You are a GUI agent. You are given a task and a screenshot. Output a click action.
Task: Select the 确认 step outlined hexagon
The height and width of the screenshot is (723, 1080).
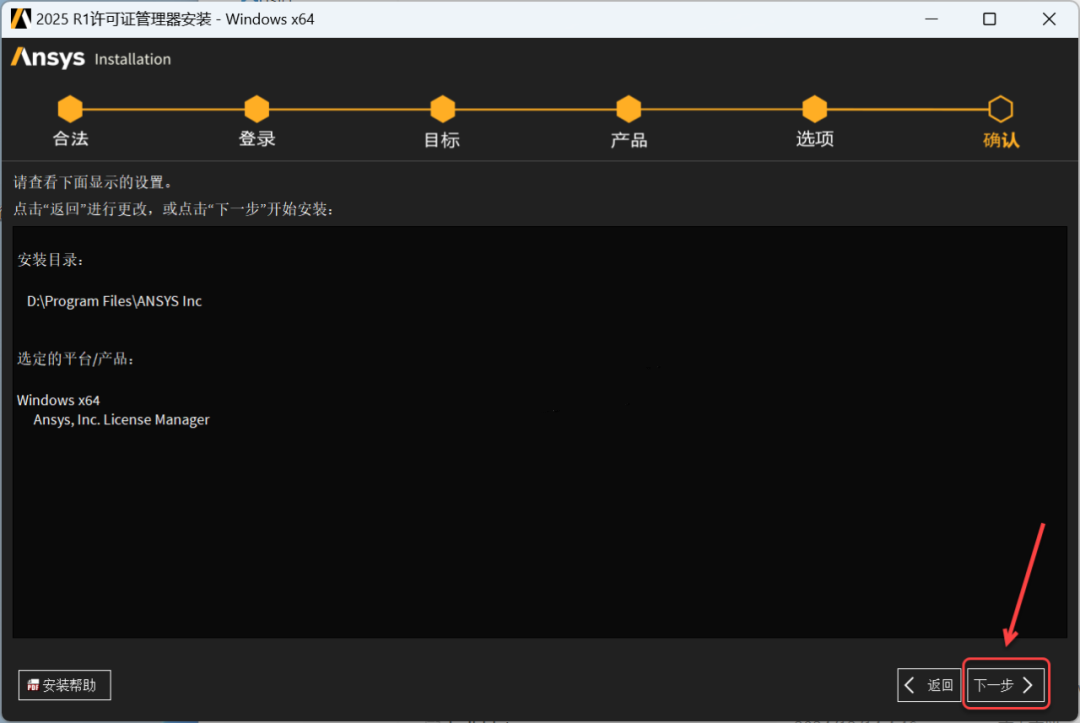coord(1001,109)
